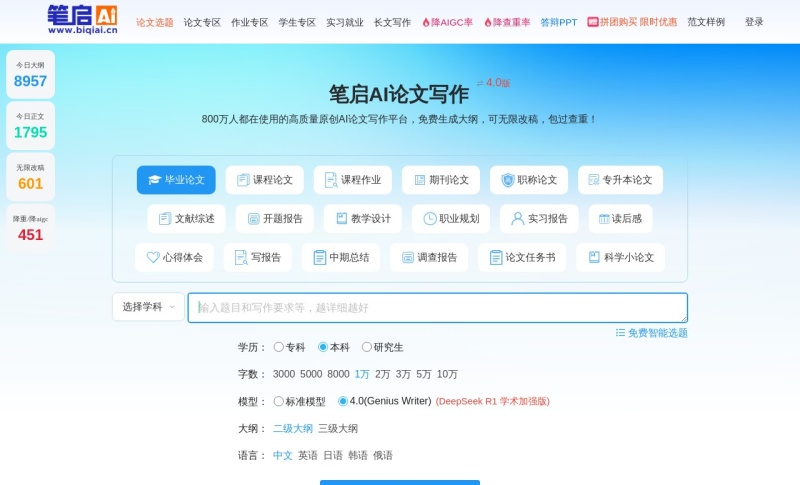Click the person icon beside 实习报告
This screenshot has width=800, height=485.
(x=517, y=219)
